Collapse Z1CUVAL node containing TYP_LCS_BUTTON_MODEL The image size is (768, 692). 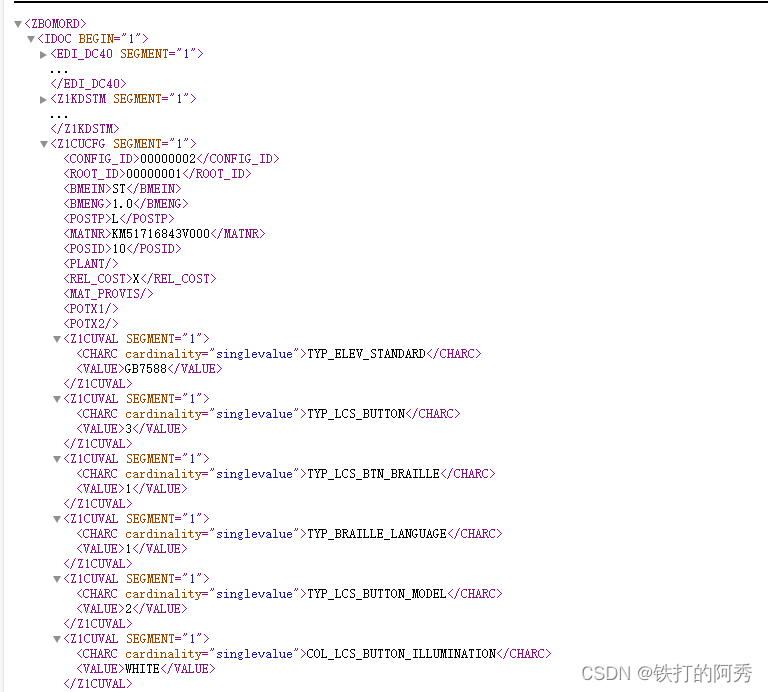point(57,579)
